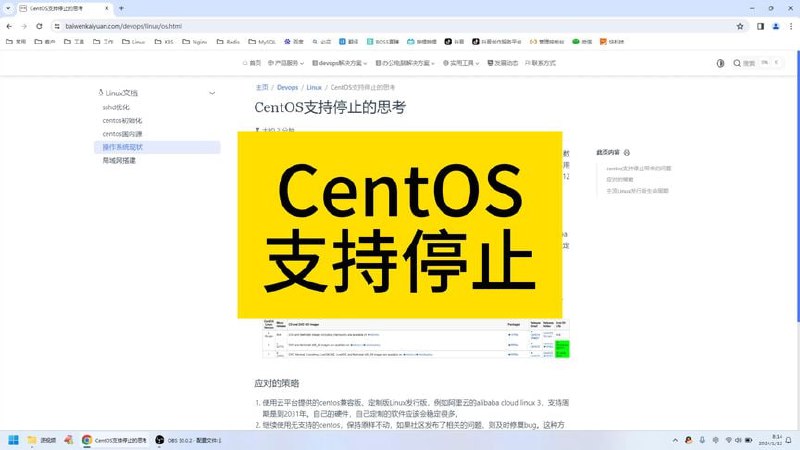
Task: Go back with the browser back arrow
Action: point(9,26)
